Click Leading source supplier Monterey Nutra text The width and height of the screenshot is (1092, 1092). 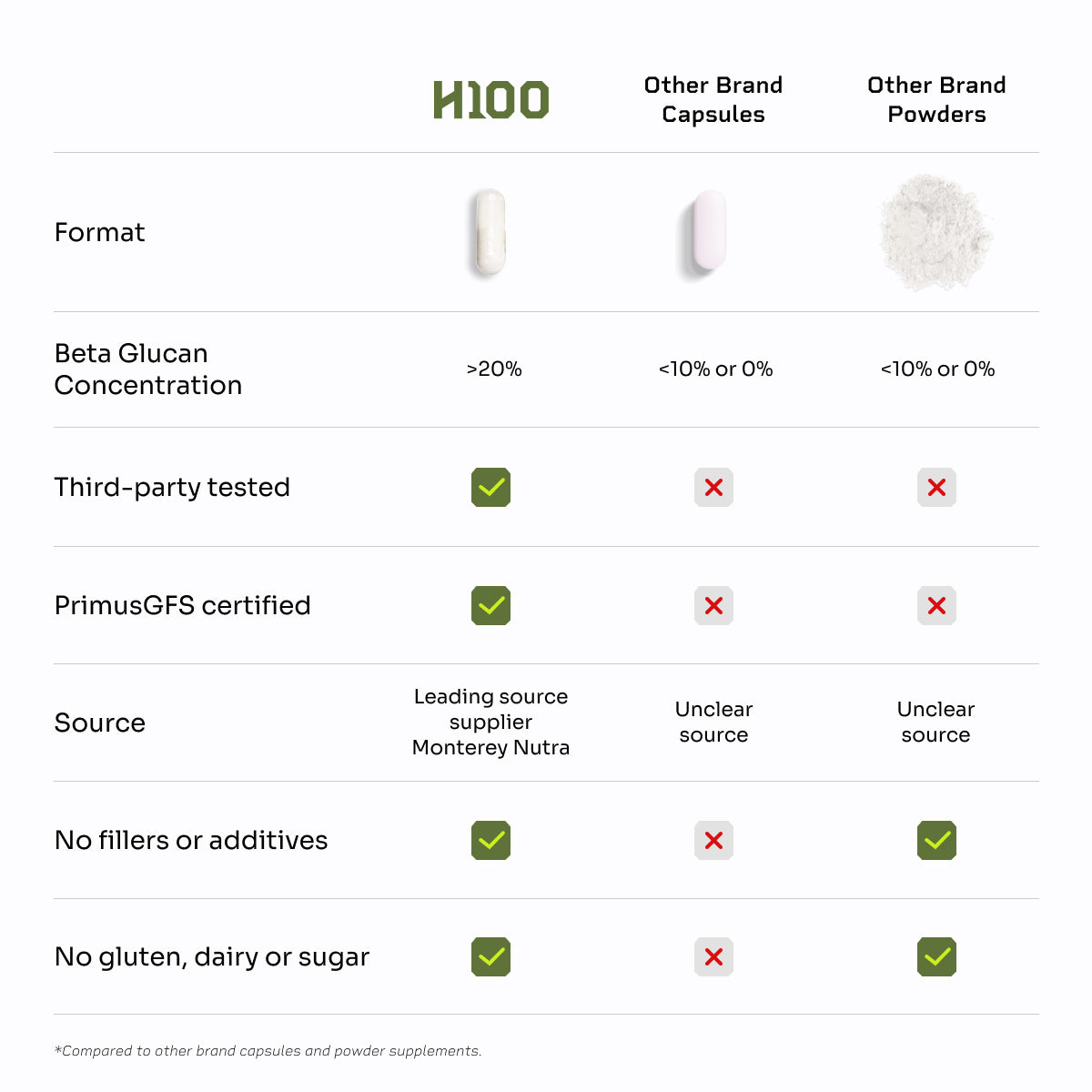490,722
